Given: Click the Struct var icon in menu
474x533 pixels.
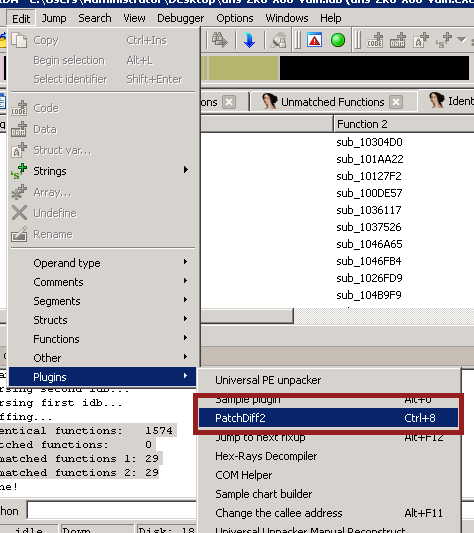Looking at the screenshot, I should point(19,150).
